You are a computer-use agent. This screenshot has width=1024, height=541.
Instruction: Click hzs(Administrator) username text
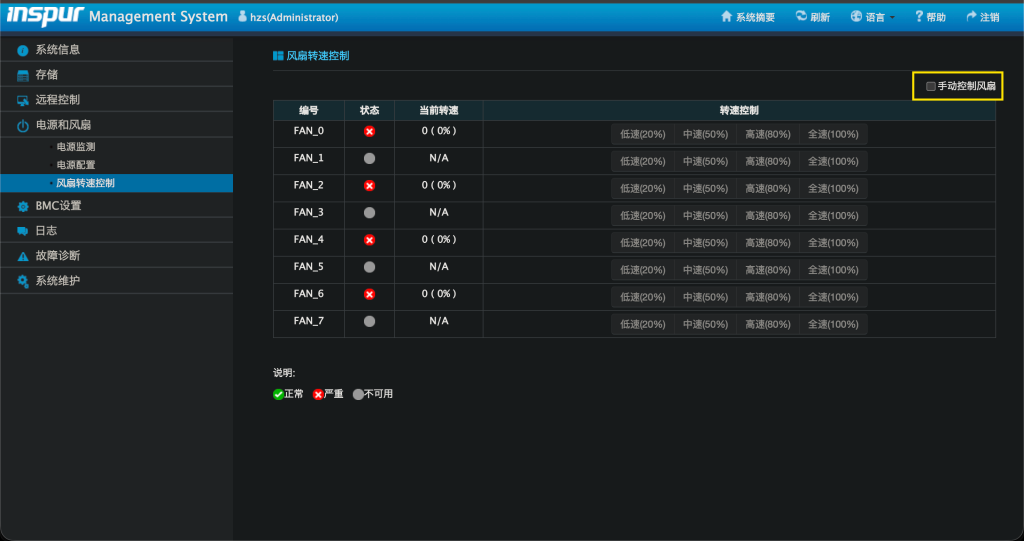pyautogui.click(x=294, y=18)
